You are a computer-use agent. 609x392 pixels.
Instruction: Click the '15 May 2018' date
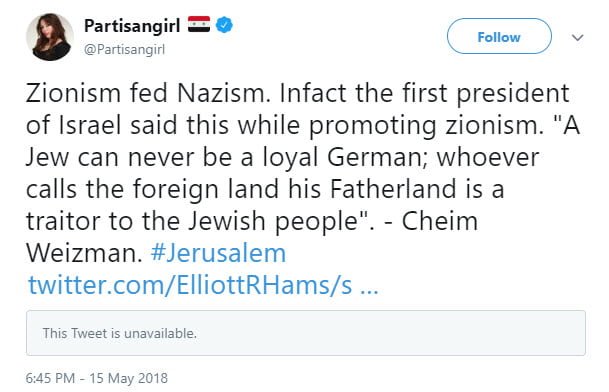[x=129, y=378]
